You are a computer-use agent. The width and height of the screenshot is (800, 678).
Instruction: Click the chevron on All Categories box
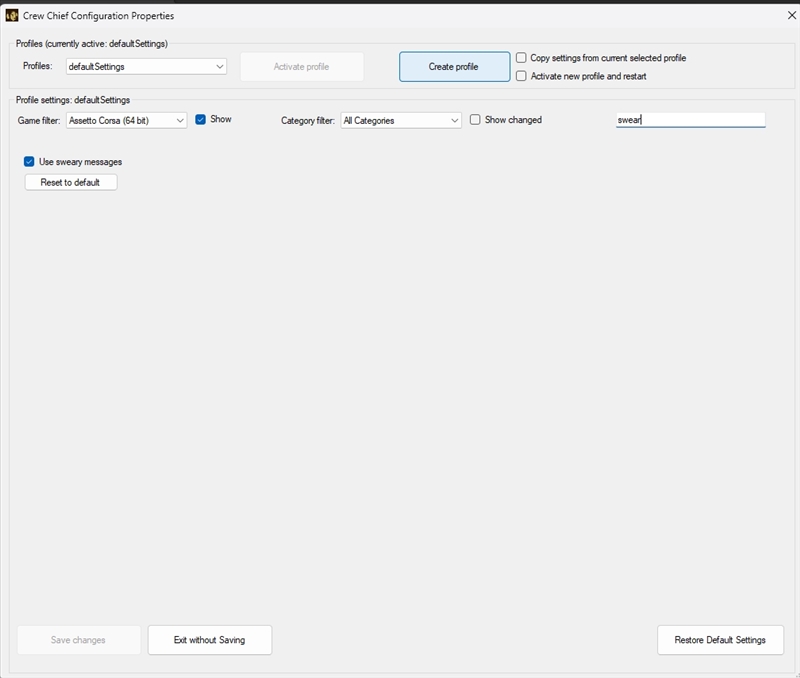pos(454,120)
